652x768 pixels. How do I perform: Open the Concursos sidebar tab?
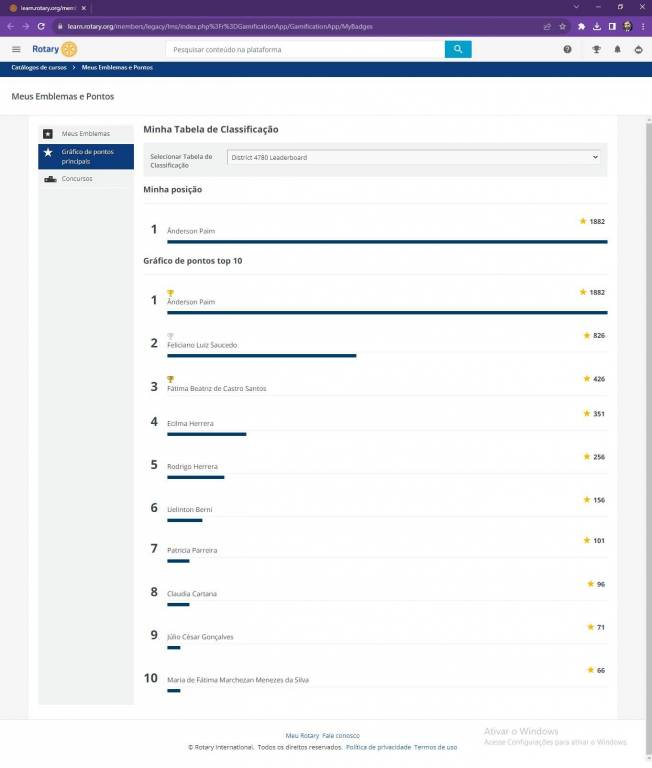click(77, 179)
